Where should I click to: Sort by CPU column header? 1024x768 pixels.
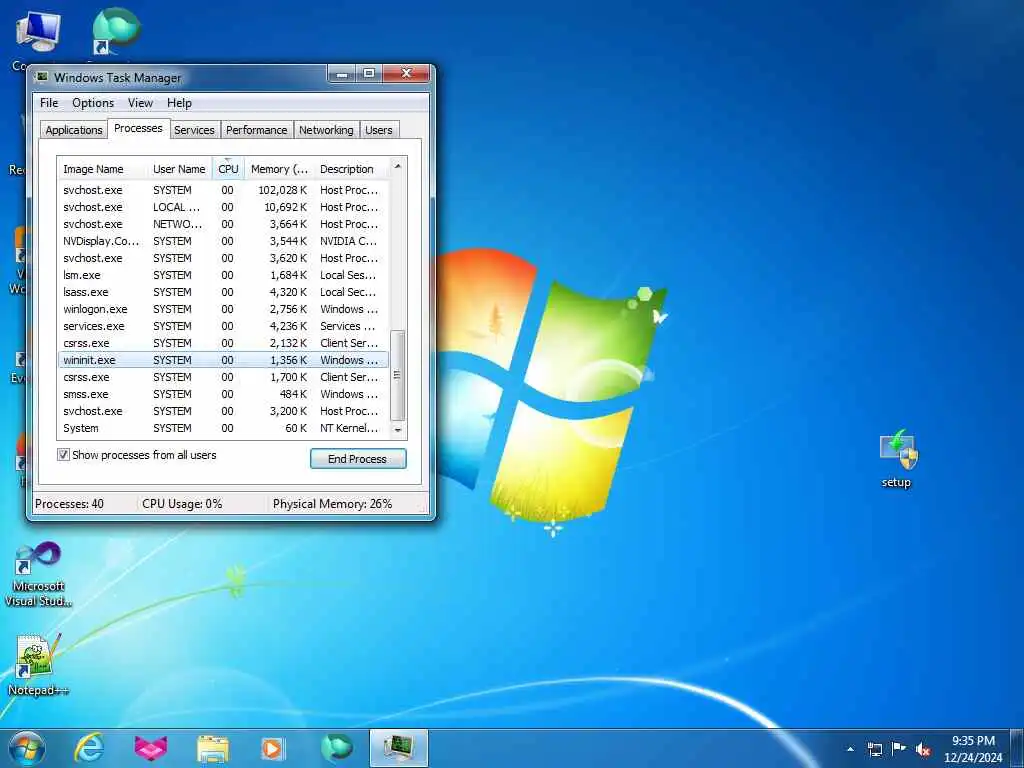[x=228, y=169]
